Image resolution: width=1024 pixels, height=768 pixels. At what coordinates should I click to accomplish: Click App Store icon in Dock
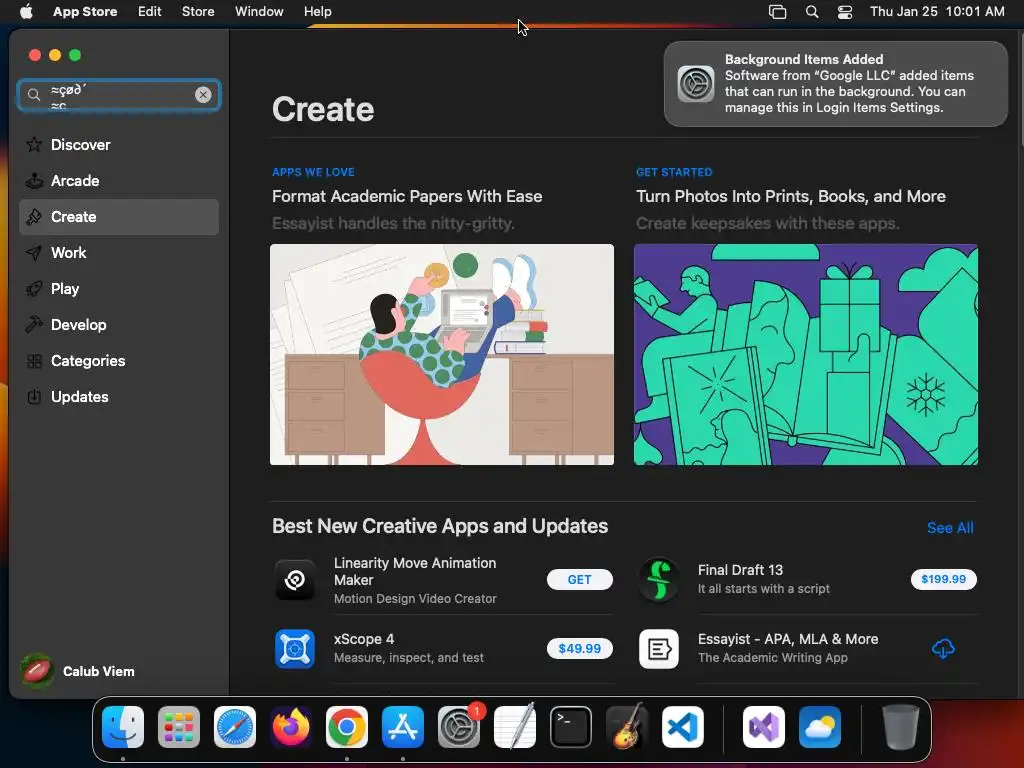click(x=403, y=727)
